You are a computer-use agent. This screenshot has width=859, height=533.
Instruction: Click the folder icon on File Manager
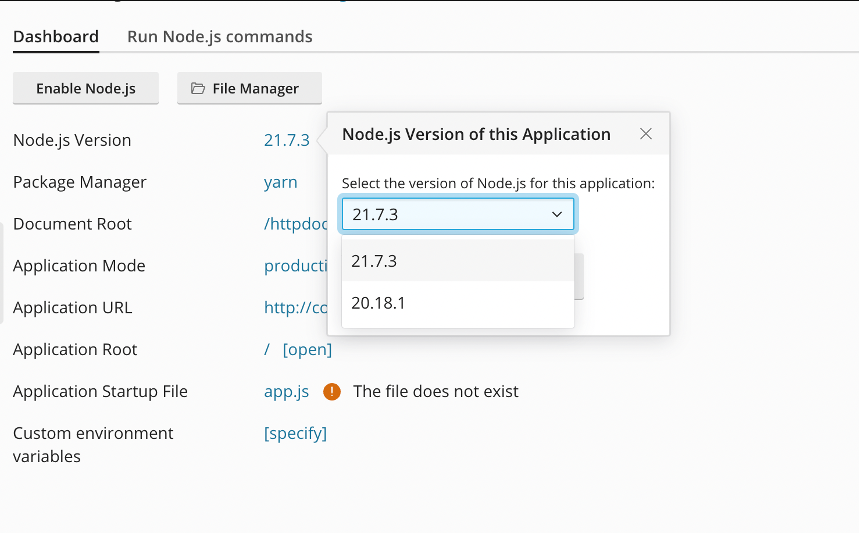198,89
